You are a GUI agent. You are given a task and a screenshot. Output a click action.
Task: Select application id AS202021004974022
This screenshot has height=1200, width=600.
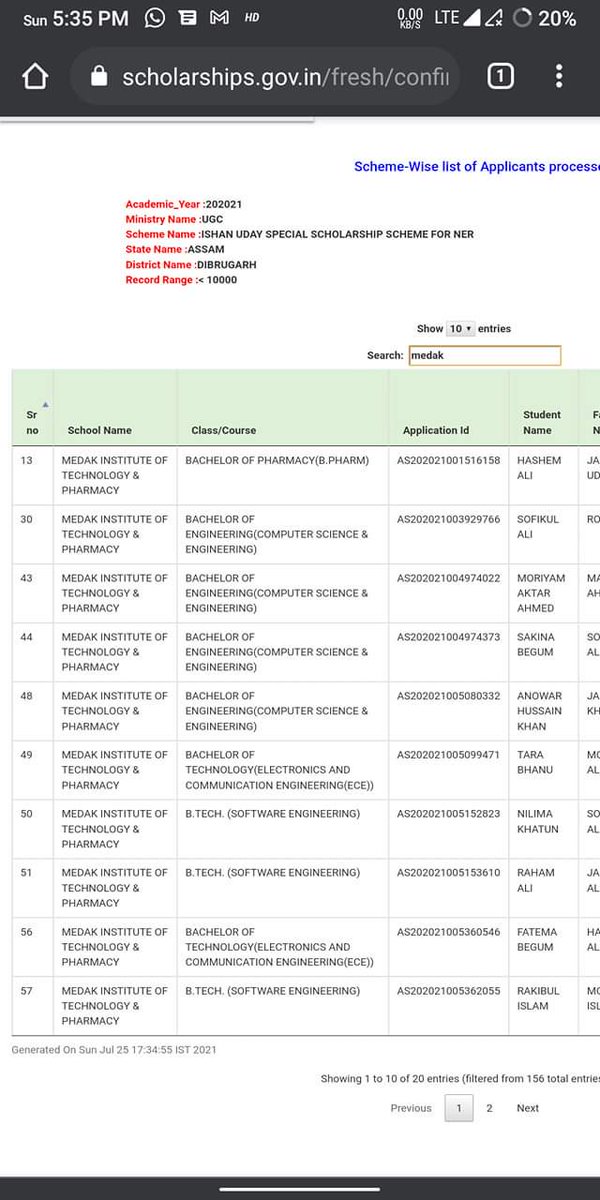click(x=449, y=578)
